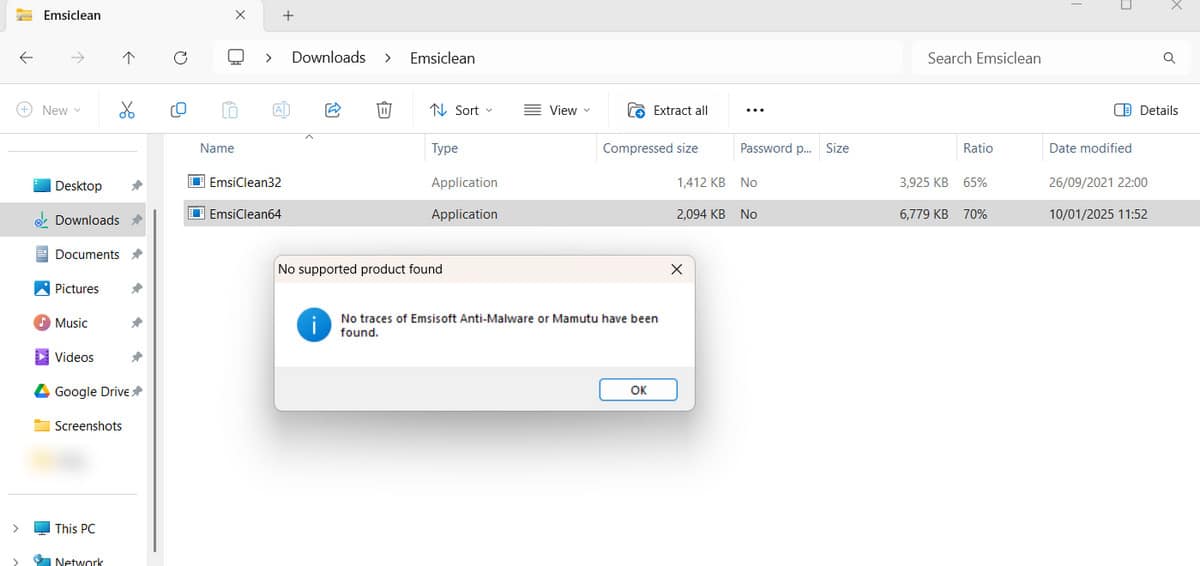Click the forward navigation arrow
This screenshot has height=566, width=1200.
78,58
